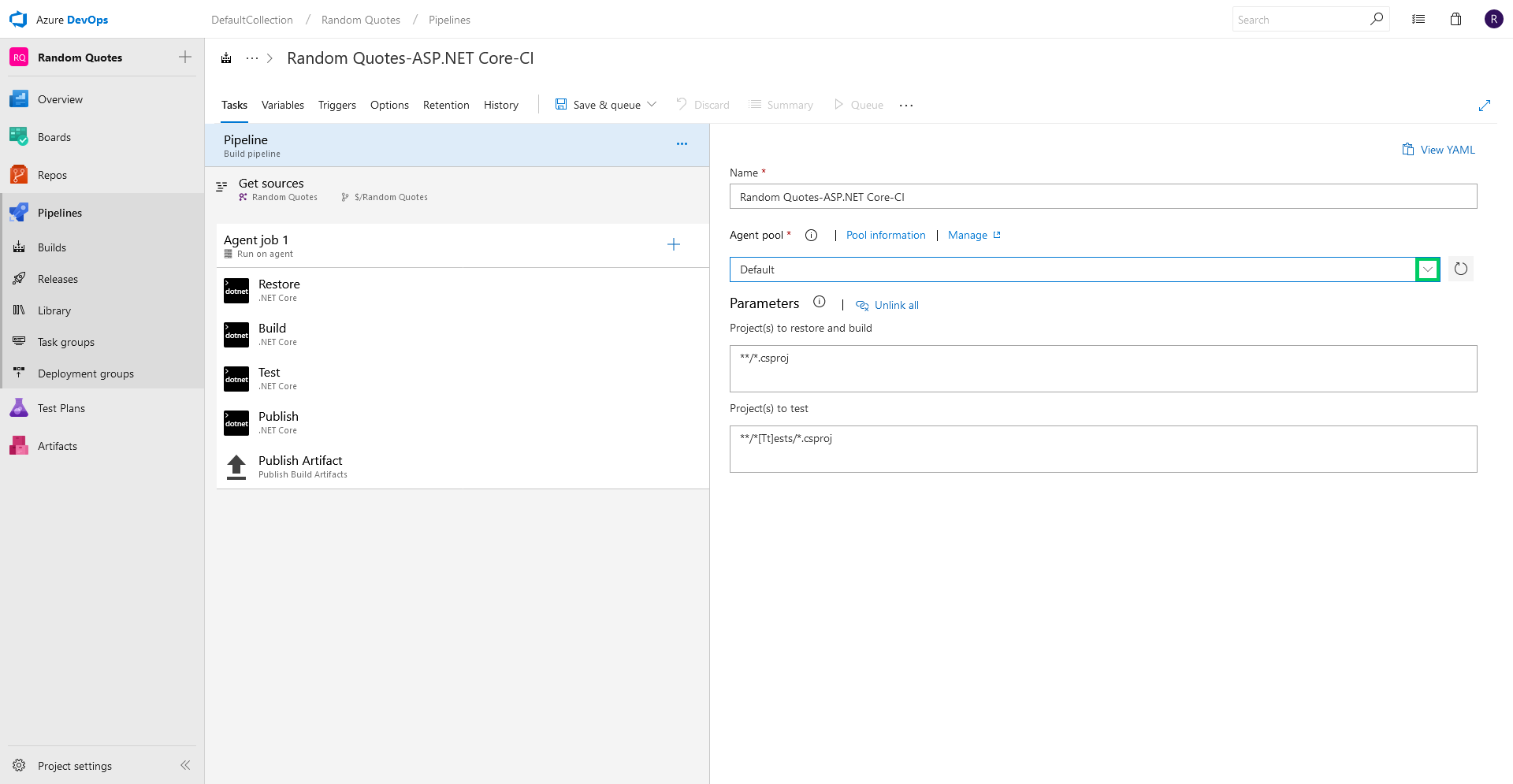Select the Build .NET Core task
The height and width of the screenshot is (784, 1513).
pyautogui.click(x=463, y=334)
